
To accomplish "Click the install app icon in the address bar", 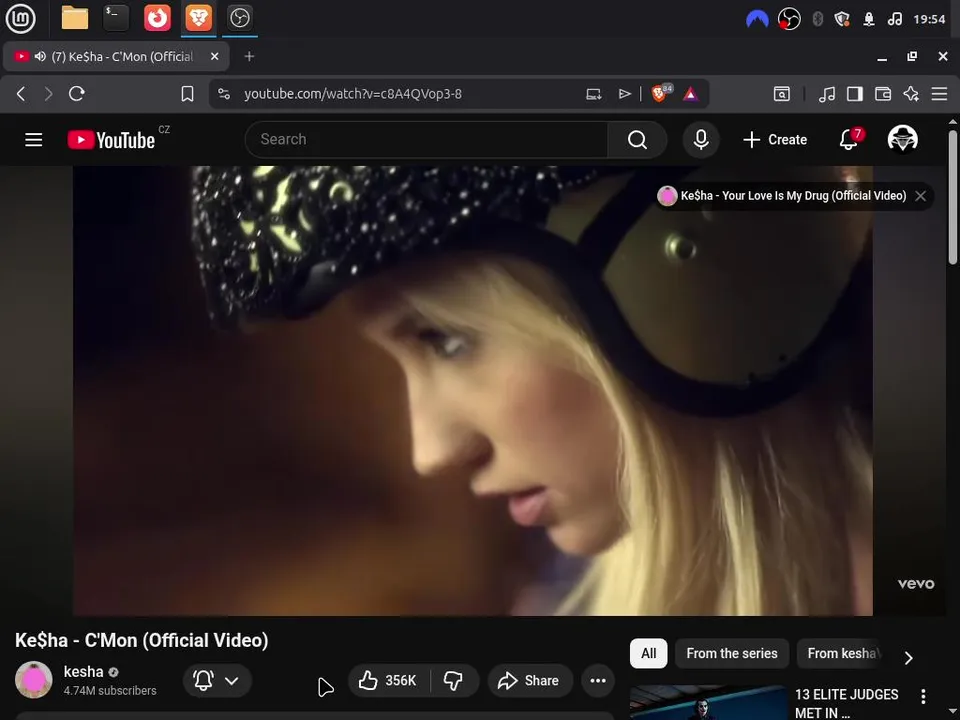I will 593,94.
